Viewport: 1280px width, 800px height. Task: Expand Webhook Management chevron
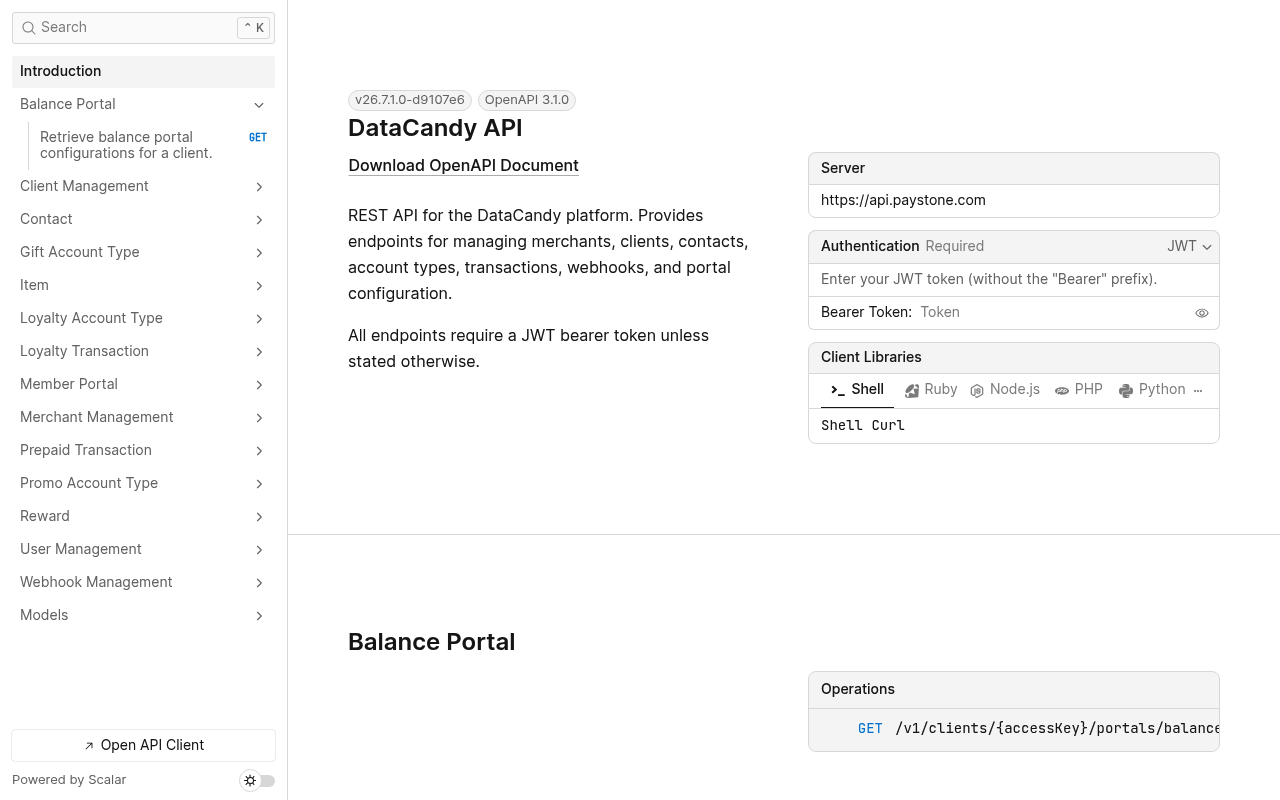[259, 583]
